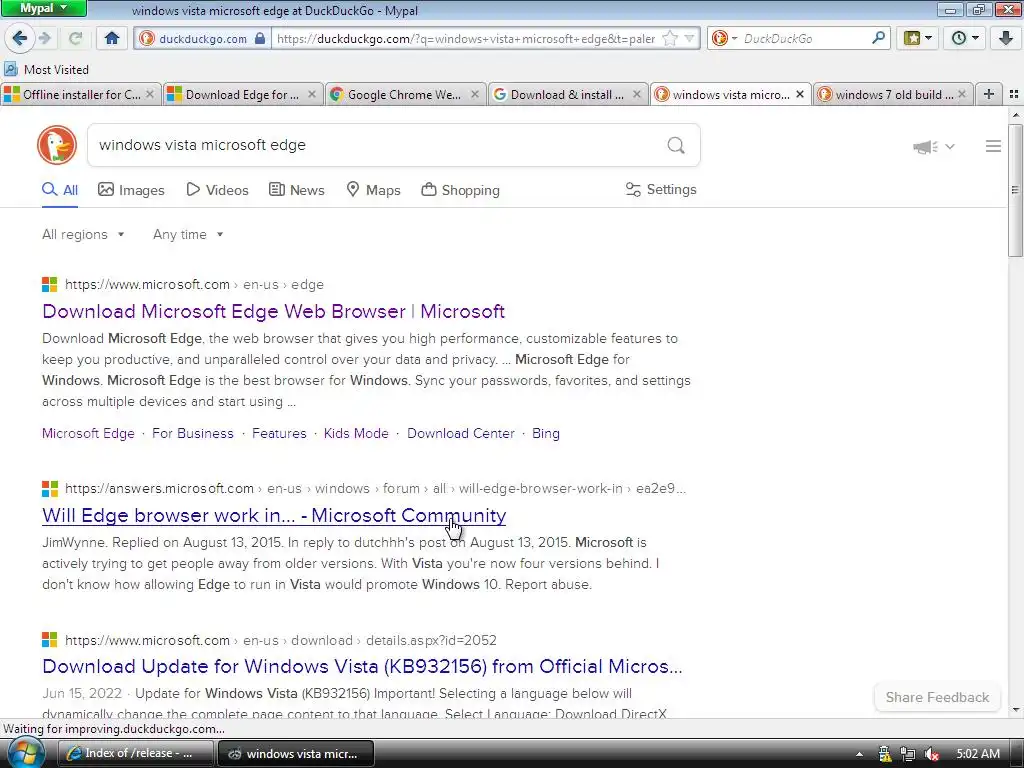Open Download Update for Windows Vista KB932156 result

click(362, 667)
